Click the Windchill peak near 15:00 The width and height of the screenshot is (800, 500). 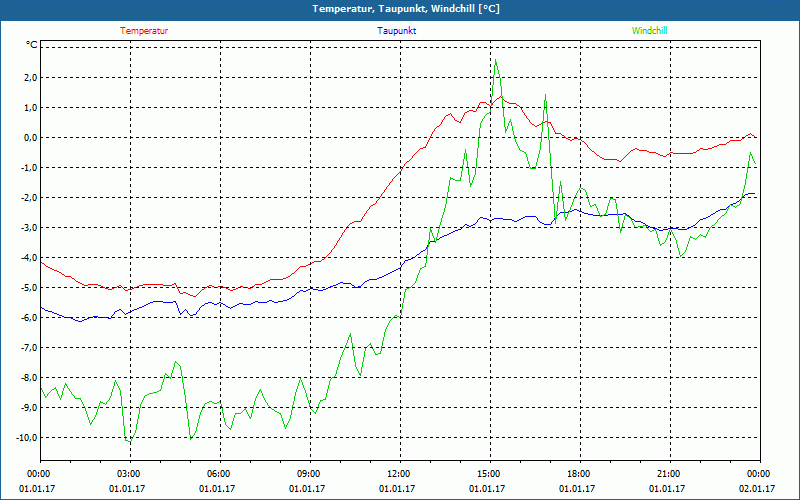(496, 60)
